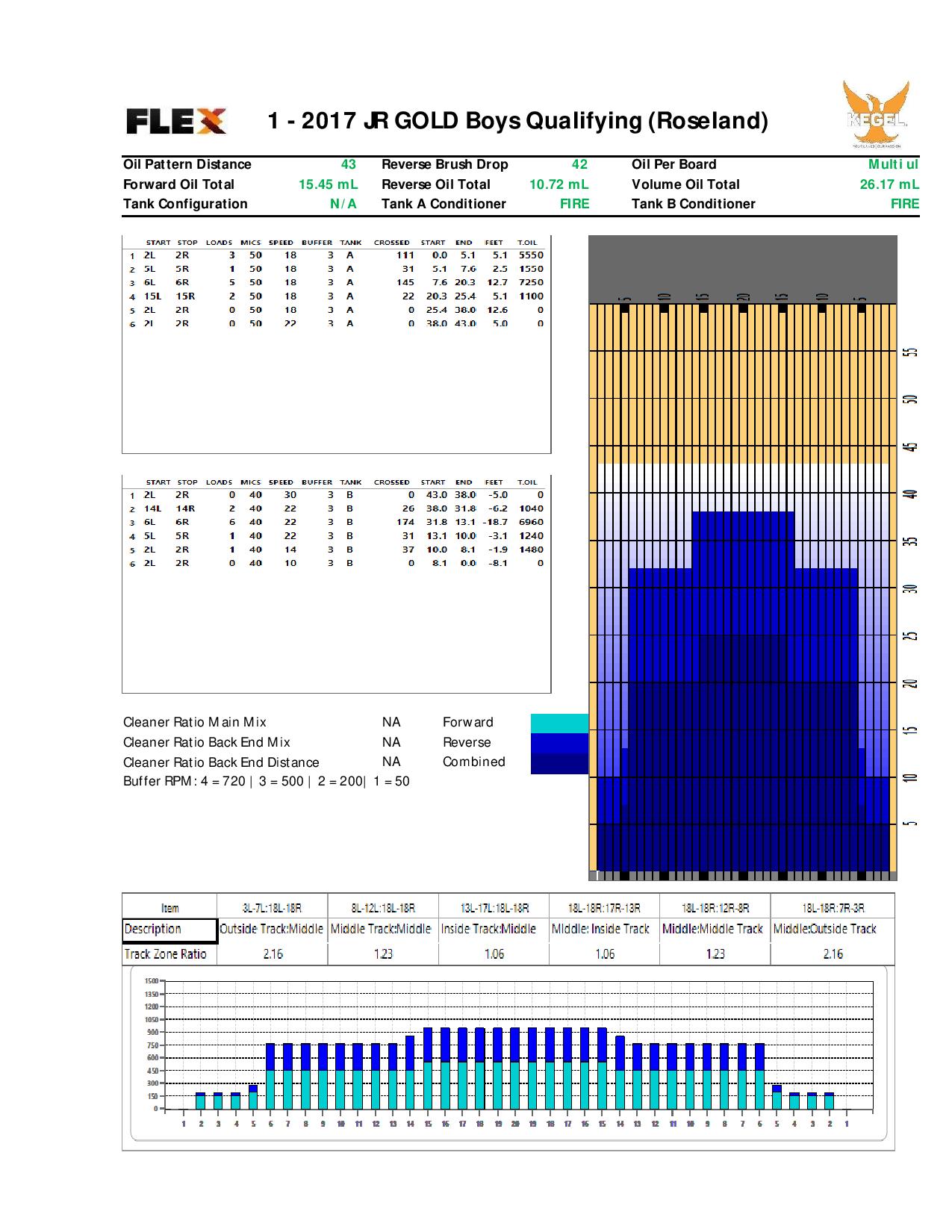Viewport: 952px width, 1232px height.
Task: Click the Item header cell
Action: (x=170, y=908)
